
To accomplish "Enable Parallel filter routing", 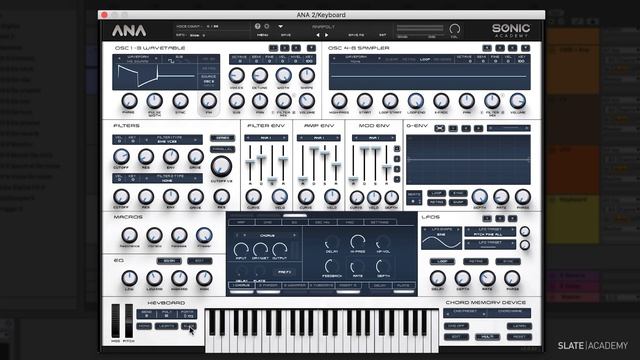I will 222,149.
